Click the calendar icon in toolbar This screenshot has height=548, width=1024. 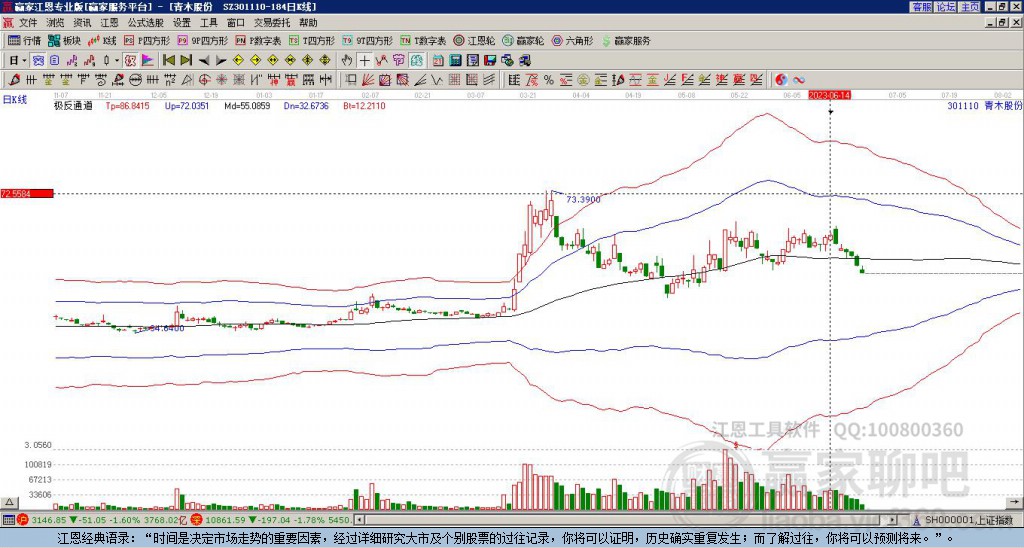coord(438,61)
